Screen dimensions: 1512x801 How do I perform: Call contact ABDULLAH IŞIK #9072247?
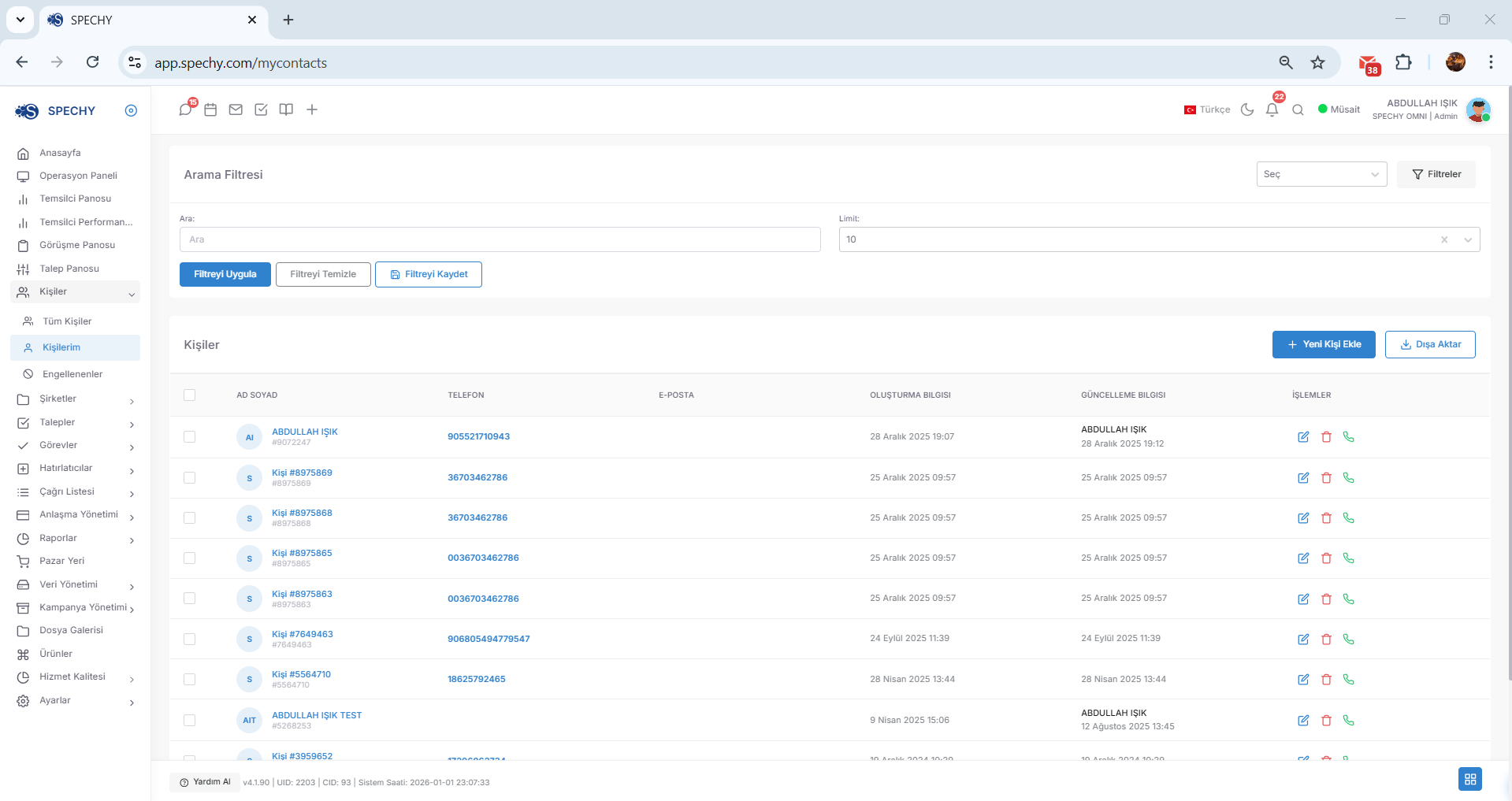(x=1348, y=436)
